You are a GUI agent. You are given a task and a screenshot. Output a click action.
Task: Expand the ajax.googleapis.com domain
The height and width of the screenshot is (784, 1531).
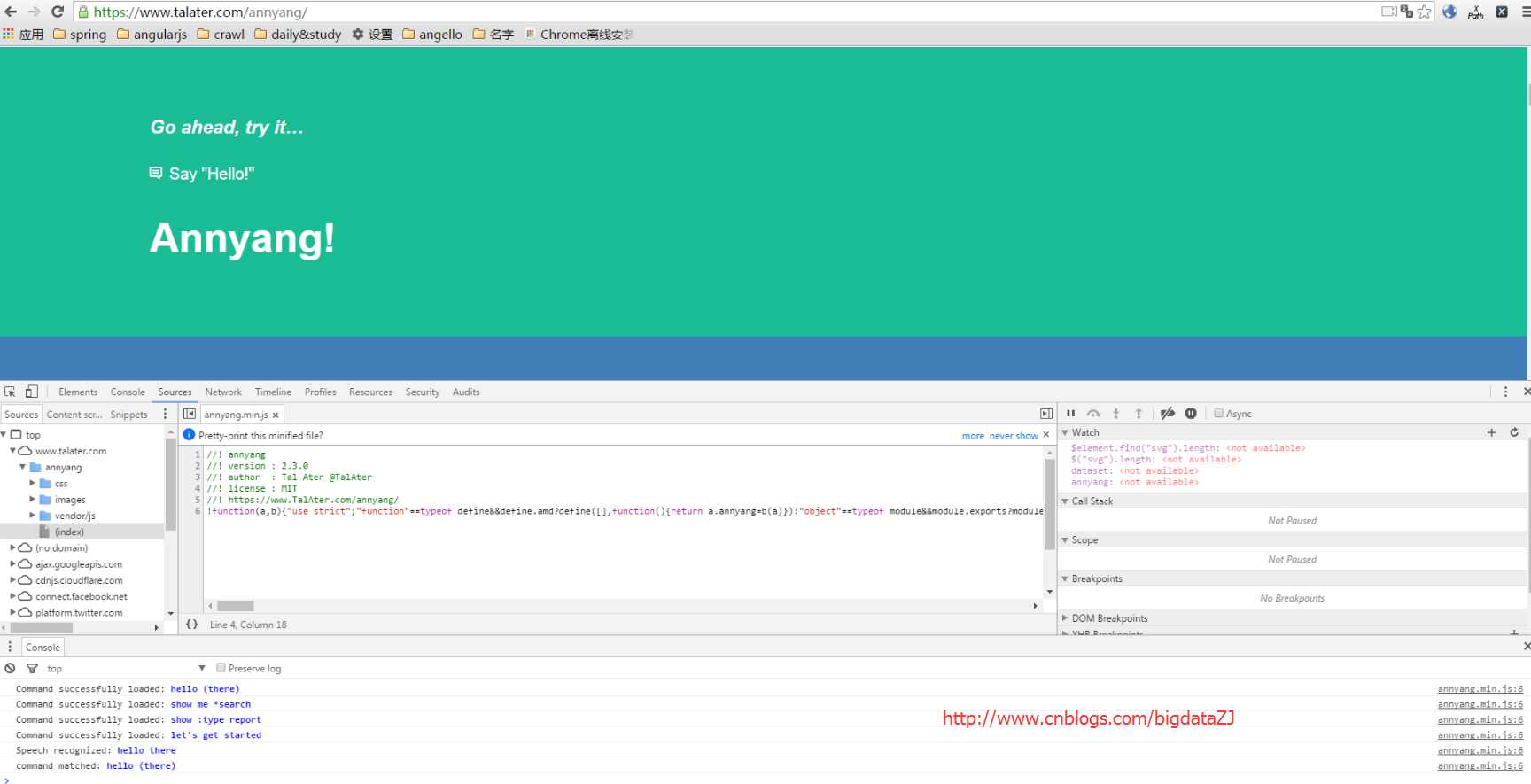coord(12,563)
